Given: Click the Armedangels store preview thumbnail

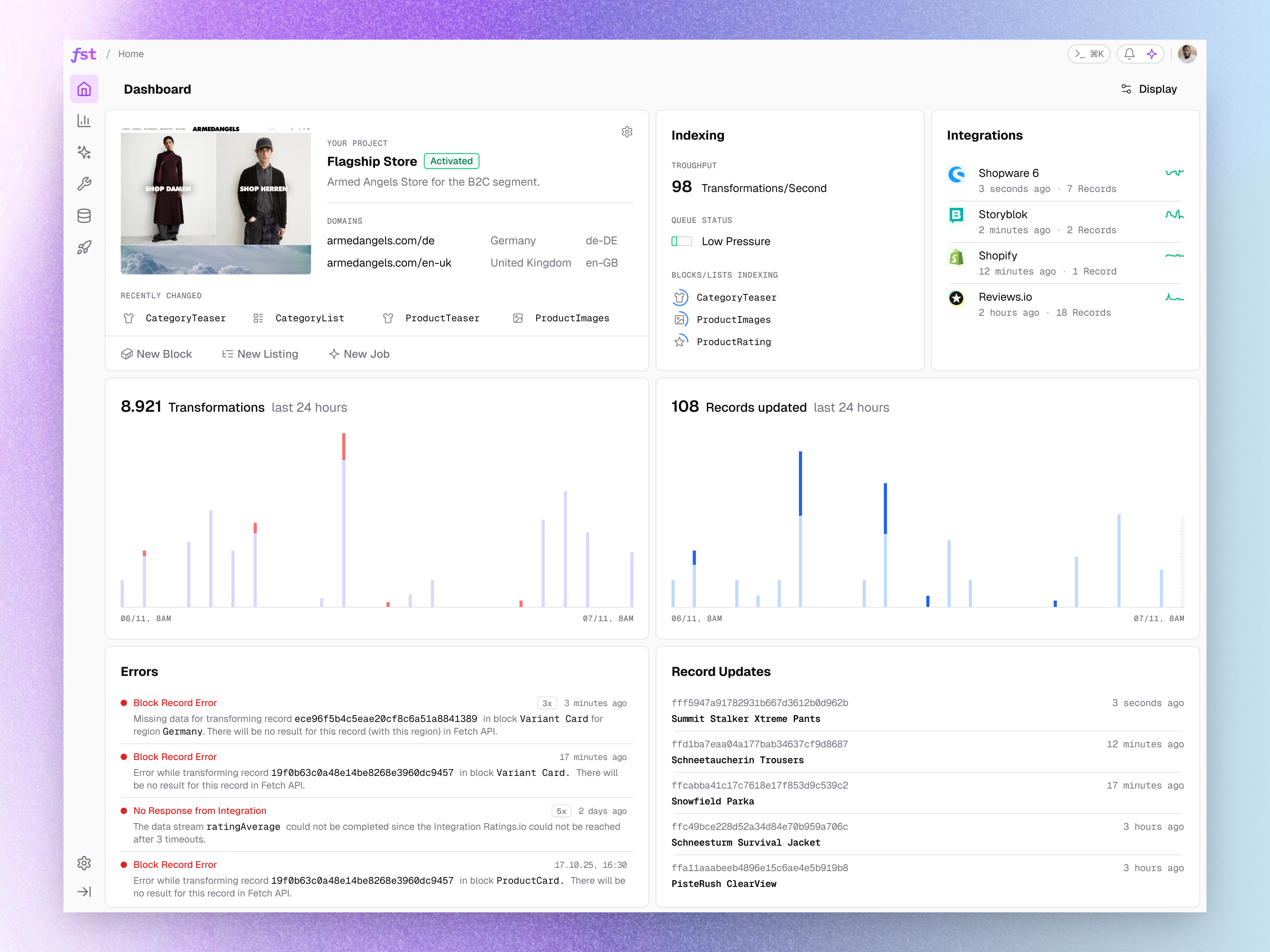Looking at the screenshot, I should (216, 200).
